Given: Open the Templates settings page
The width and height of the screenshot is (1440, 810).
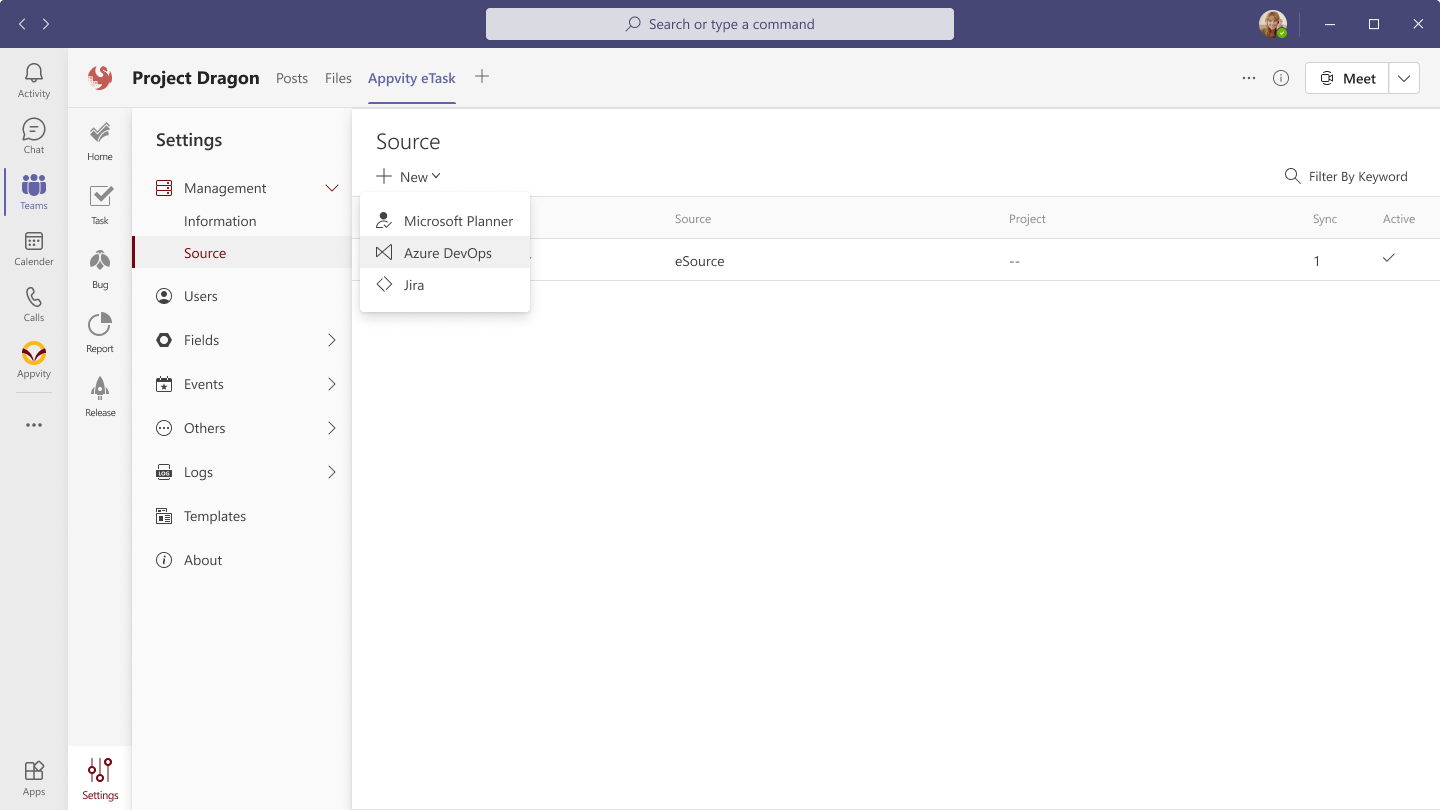Looking at the screenshot, I should tap(214, 516).
